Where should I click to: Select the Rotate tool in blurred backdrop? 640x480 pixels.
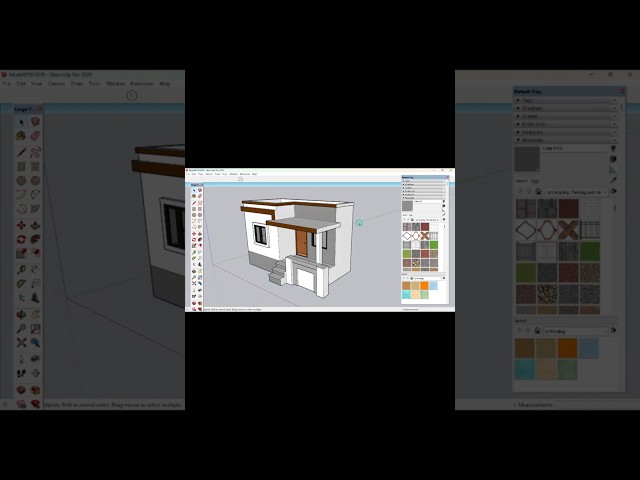point(21,239)
